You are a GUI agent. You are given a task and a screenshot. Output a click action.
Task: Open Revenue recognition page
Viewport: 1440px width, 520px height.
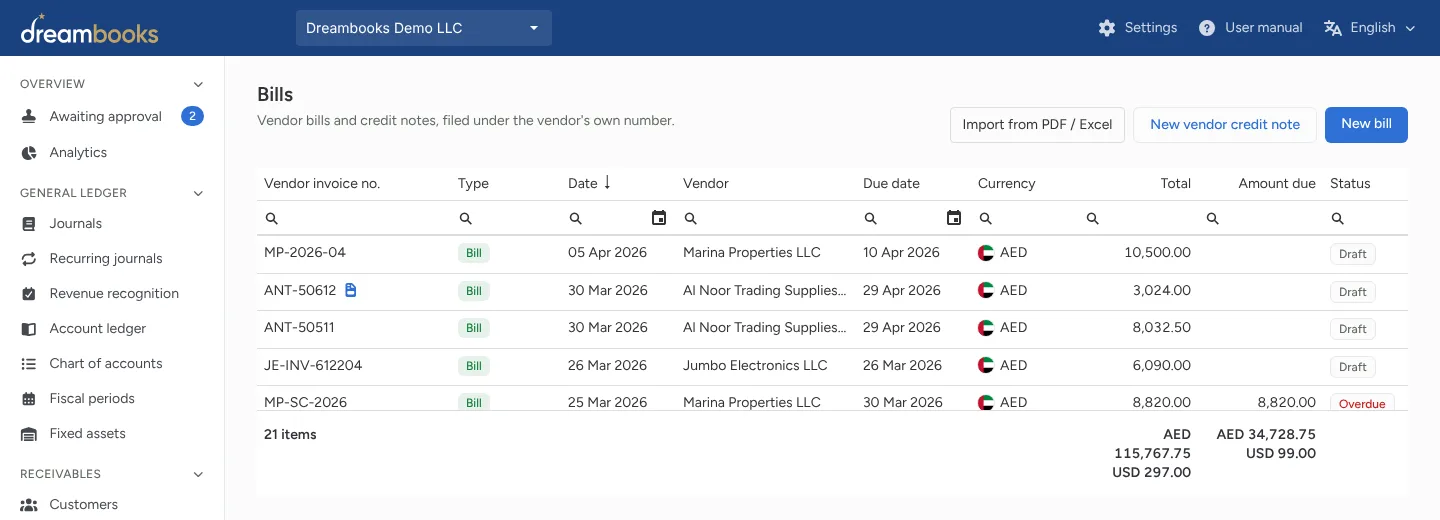pos(112,294)
